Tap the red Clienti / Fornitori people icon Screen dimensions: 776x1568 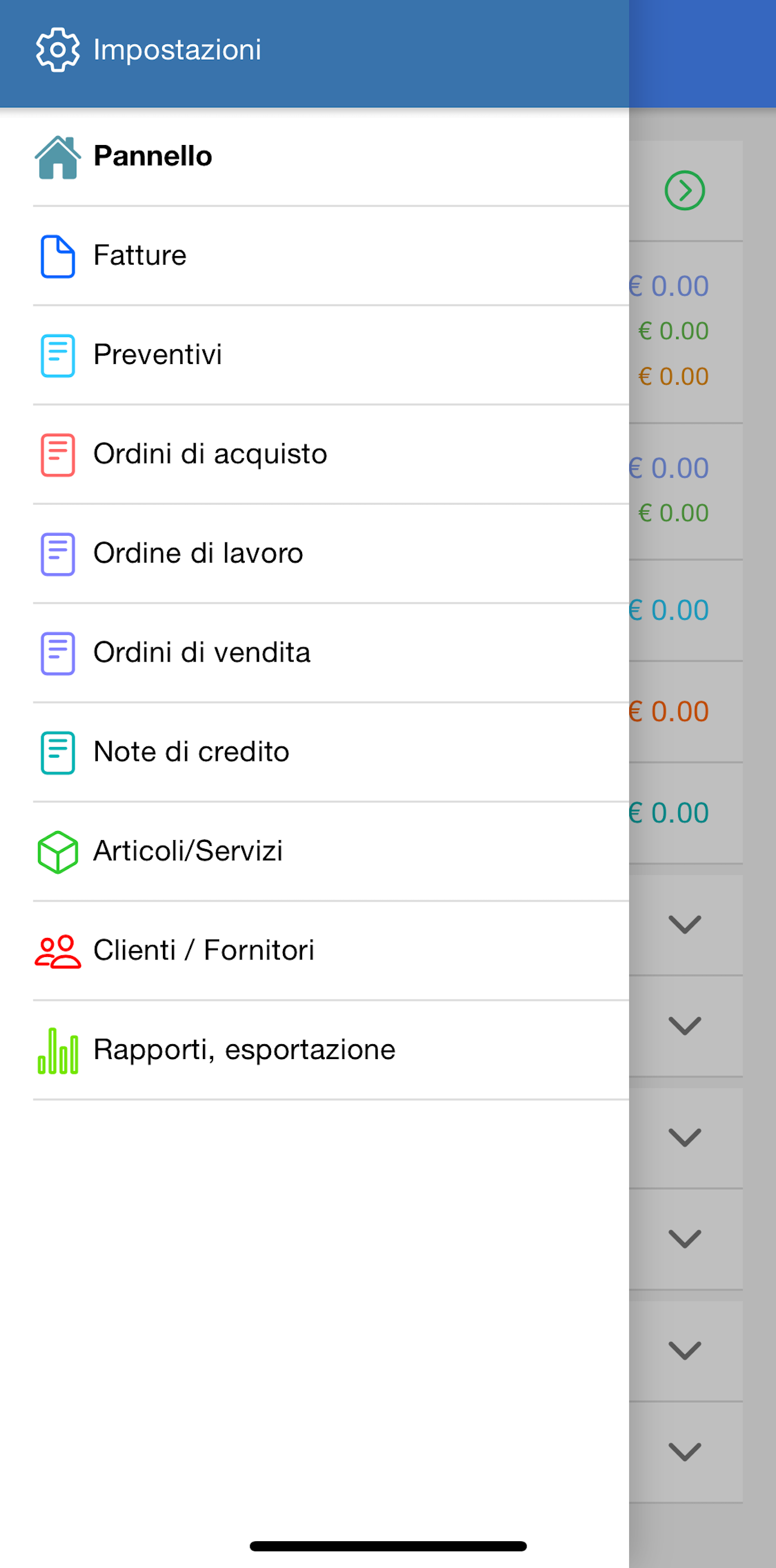coord(57,951)
